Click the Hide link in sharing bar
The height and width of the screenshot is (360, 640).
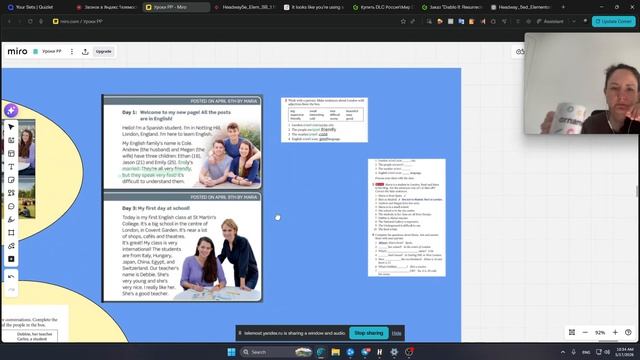396,333
